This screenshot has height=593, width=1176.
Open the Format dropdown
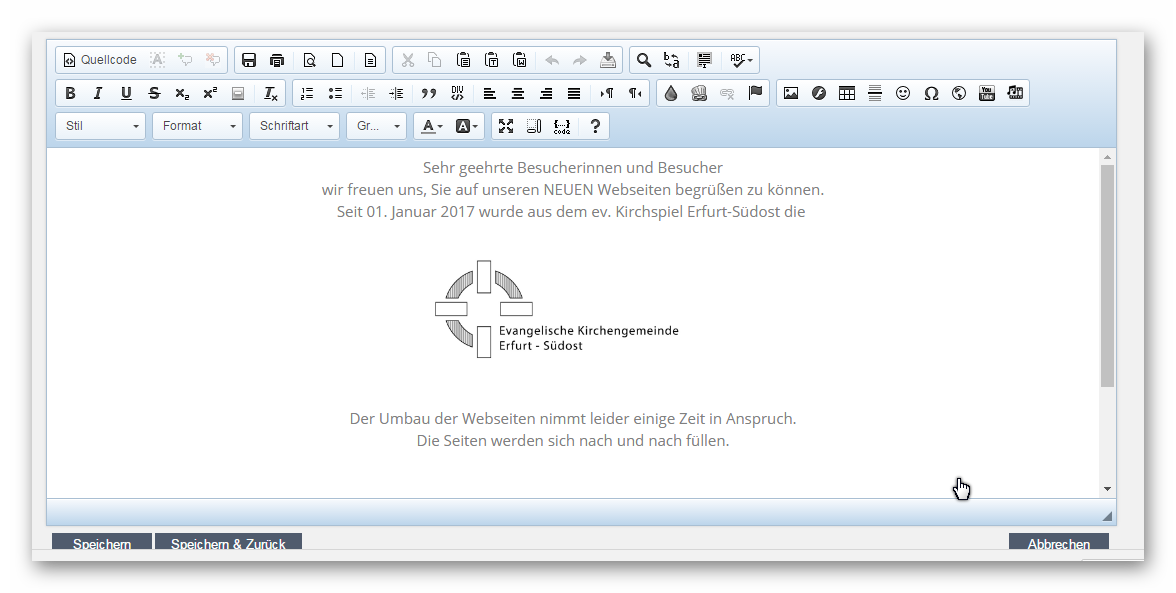[x=197, y=126]
